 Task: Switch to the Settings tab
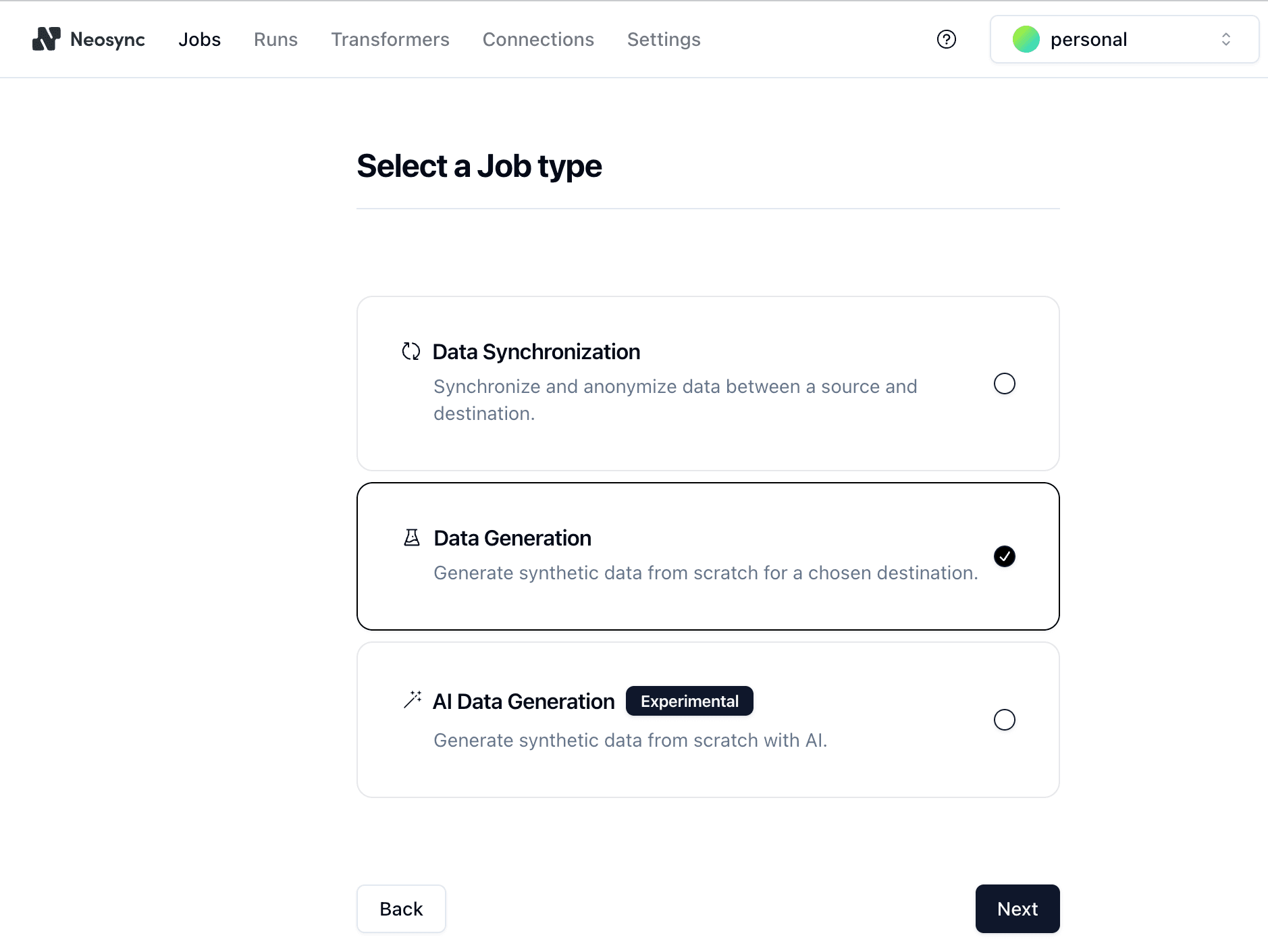click(x=663, y=39)
